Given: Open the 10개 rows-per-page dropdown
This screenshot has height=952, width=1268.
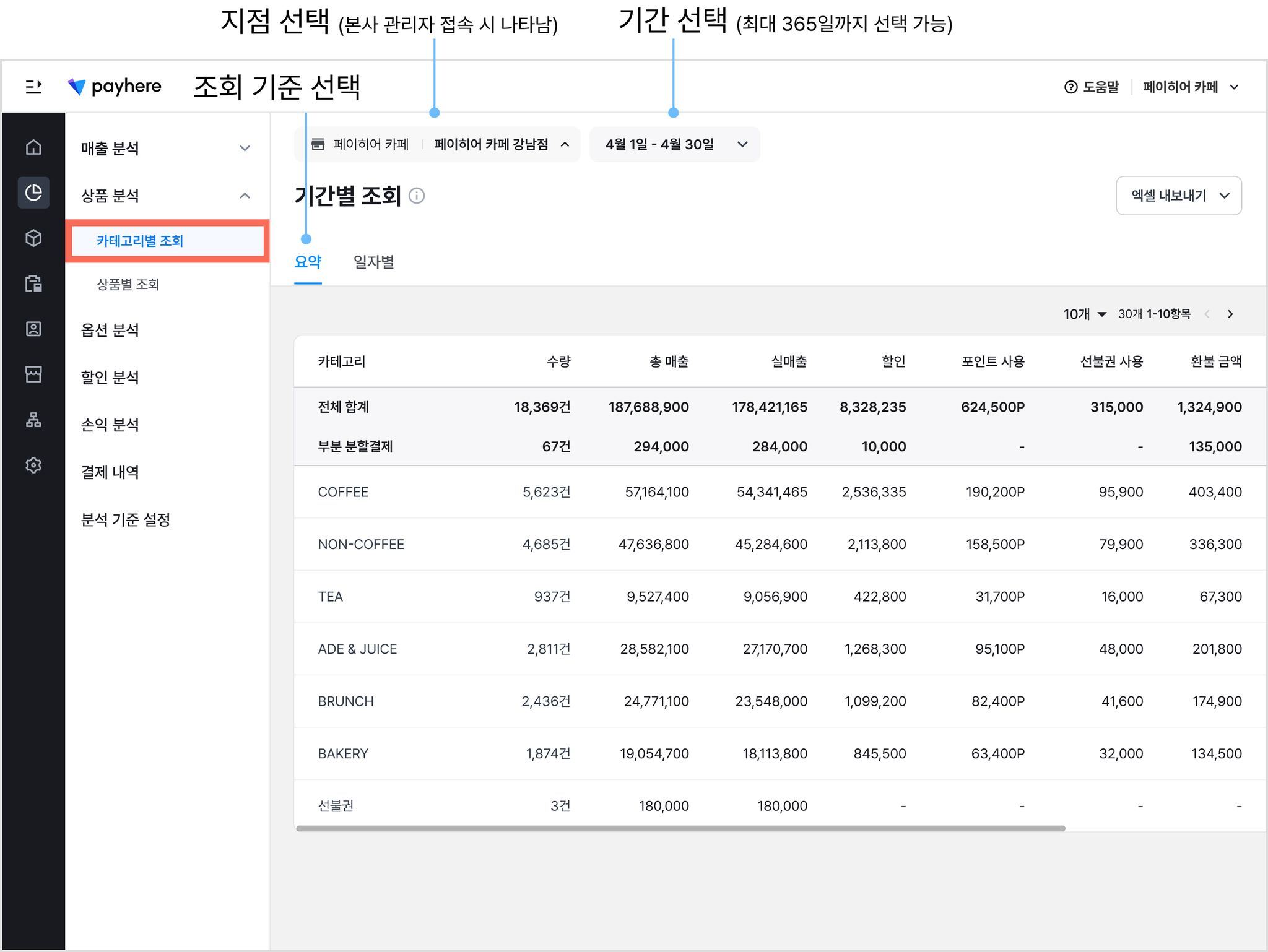Looking at the screenshot, I should [x=1085, y=314].
